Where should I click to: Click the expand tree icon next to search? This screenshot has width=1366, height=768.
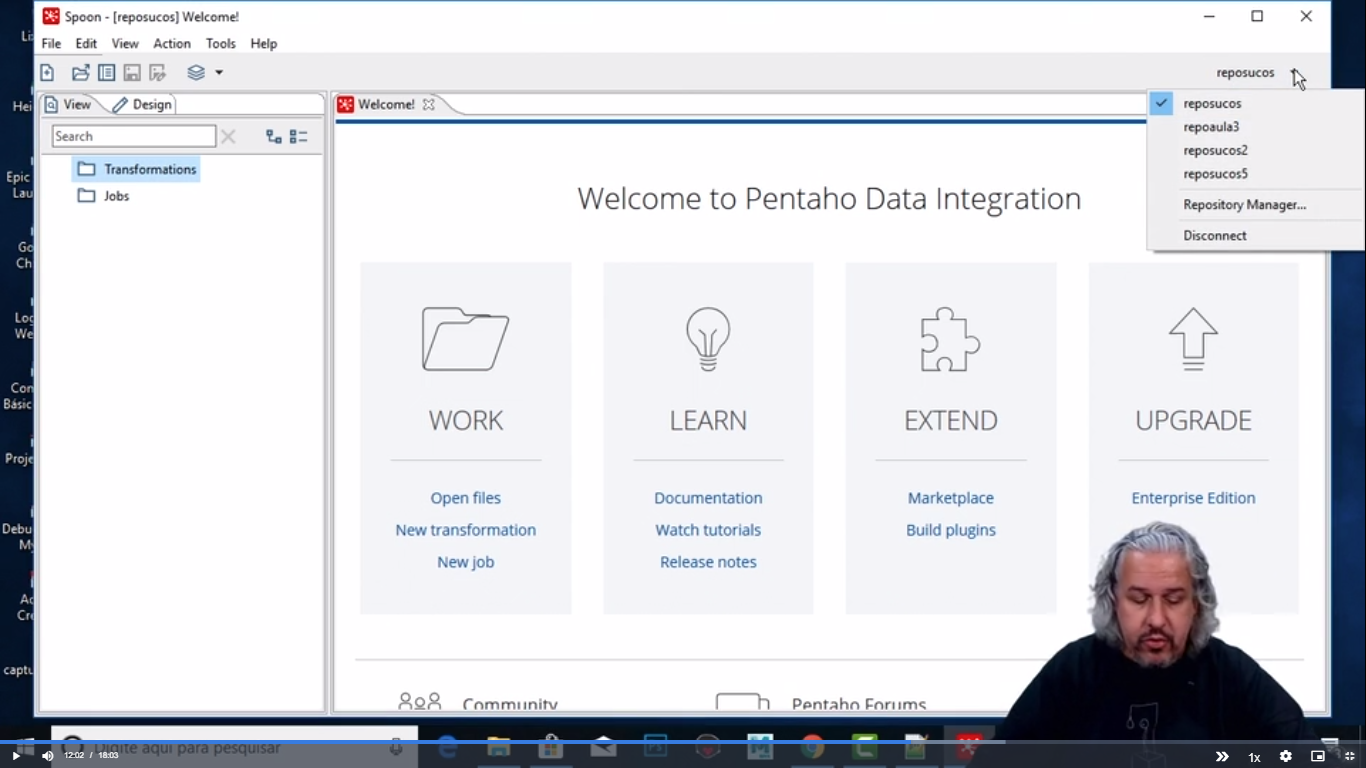point(273,137)
